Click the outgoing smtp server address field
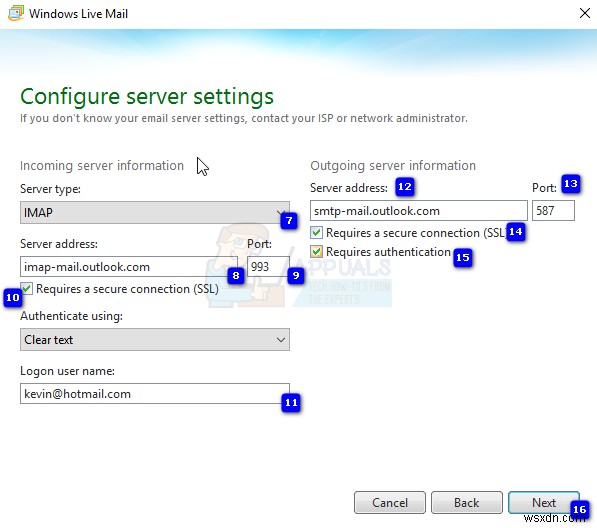 [418, 211]
